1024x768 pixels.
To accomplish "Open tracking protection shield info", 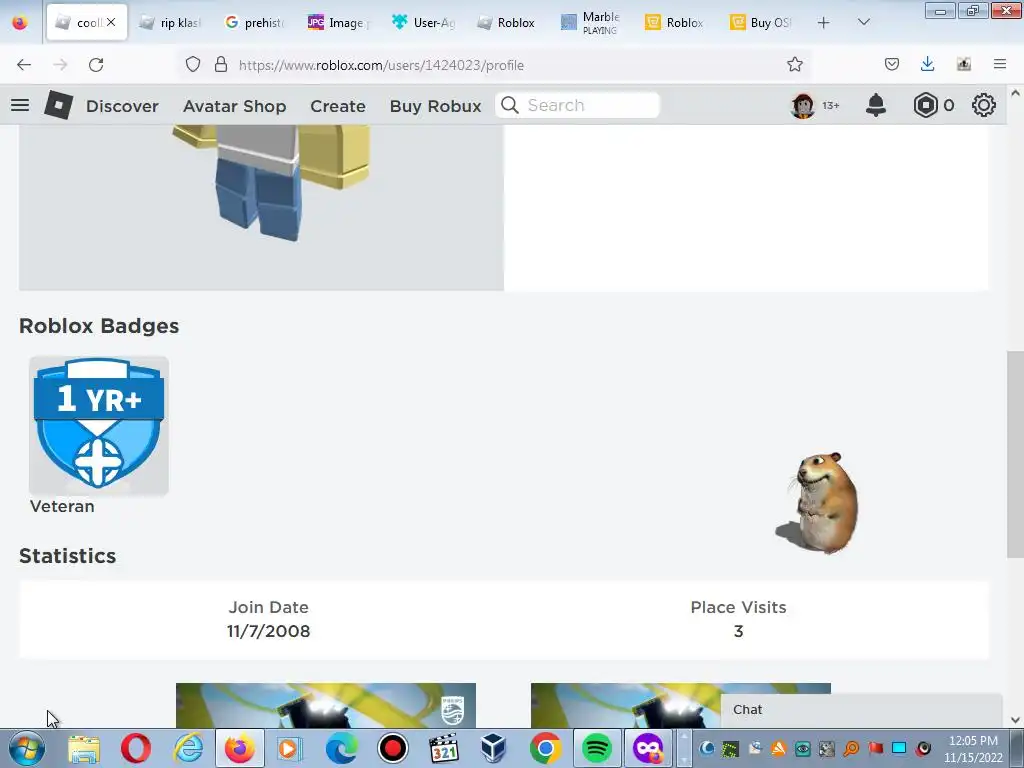I will 193,64.
